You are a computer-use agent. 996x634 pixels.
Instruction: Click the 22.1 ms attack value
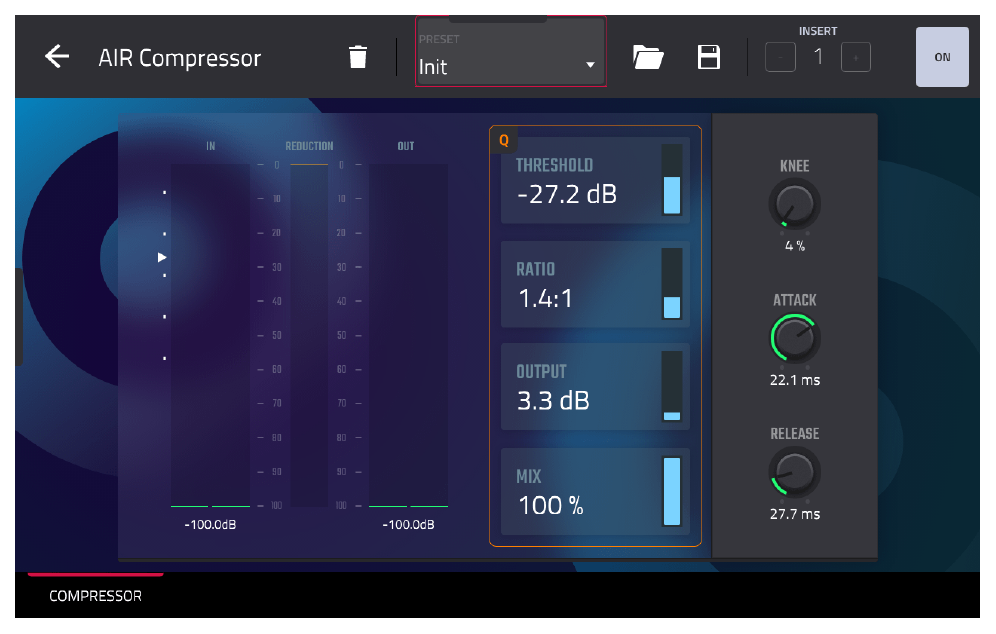(x=795, y=380)
